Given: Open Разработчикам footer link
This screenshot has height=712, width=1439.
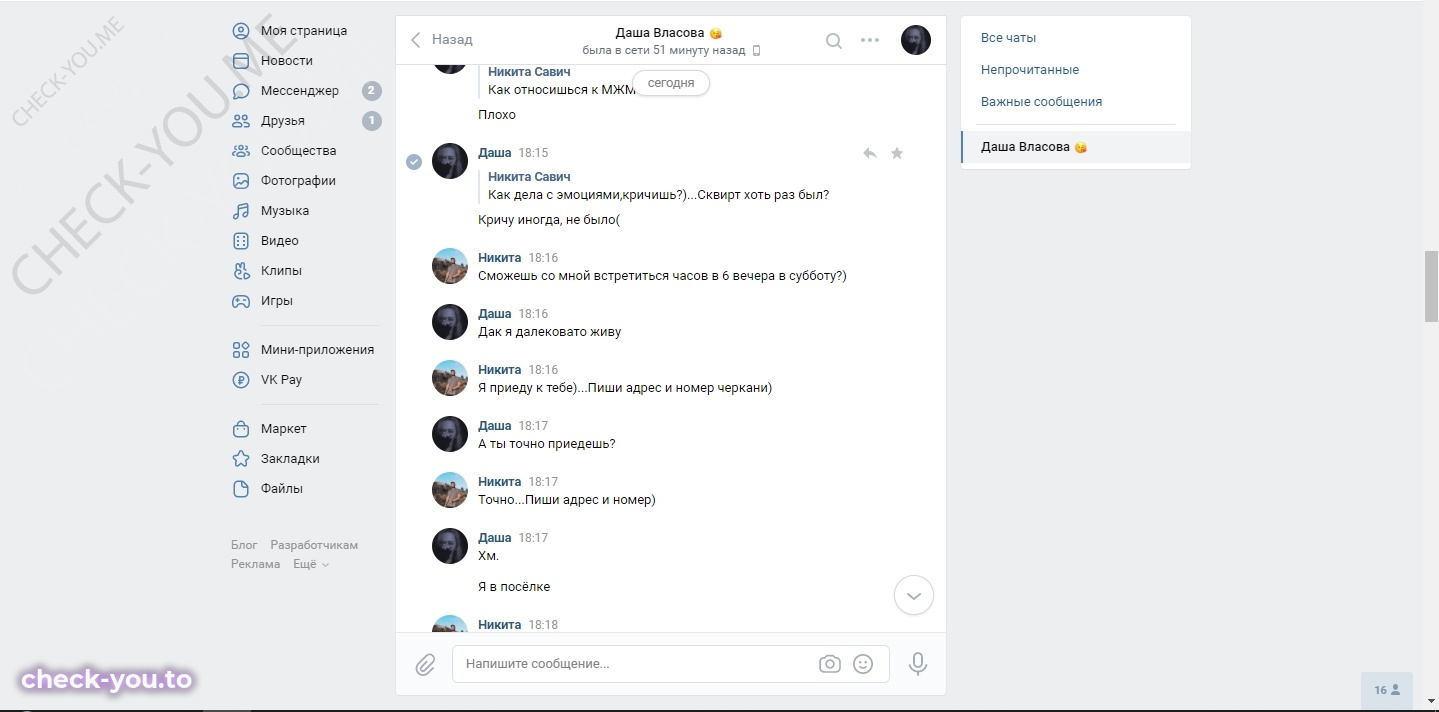Looking at the screenshot, I should [x=314, y=545].
